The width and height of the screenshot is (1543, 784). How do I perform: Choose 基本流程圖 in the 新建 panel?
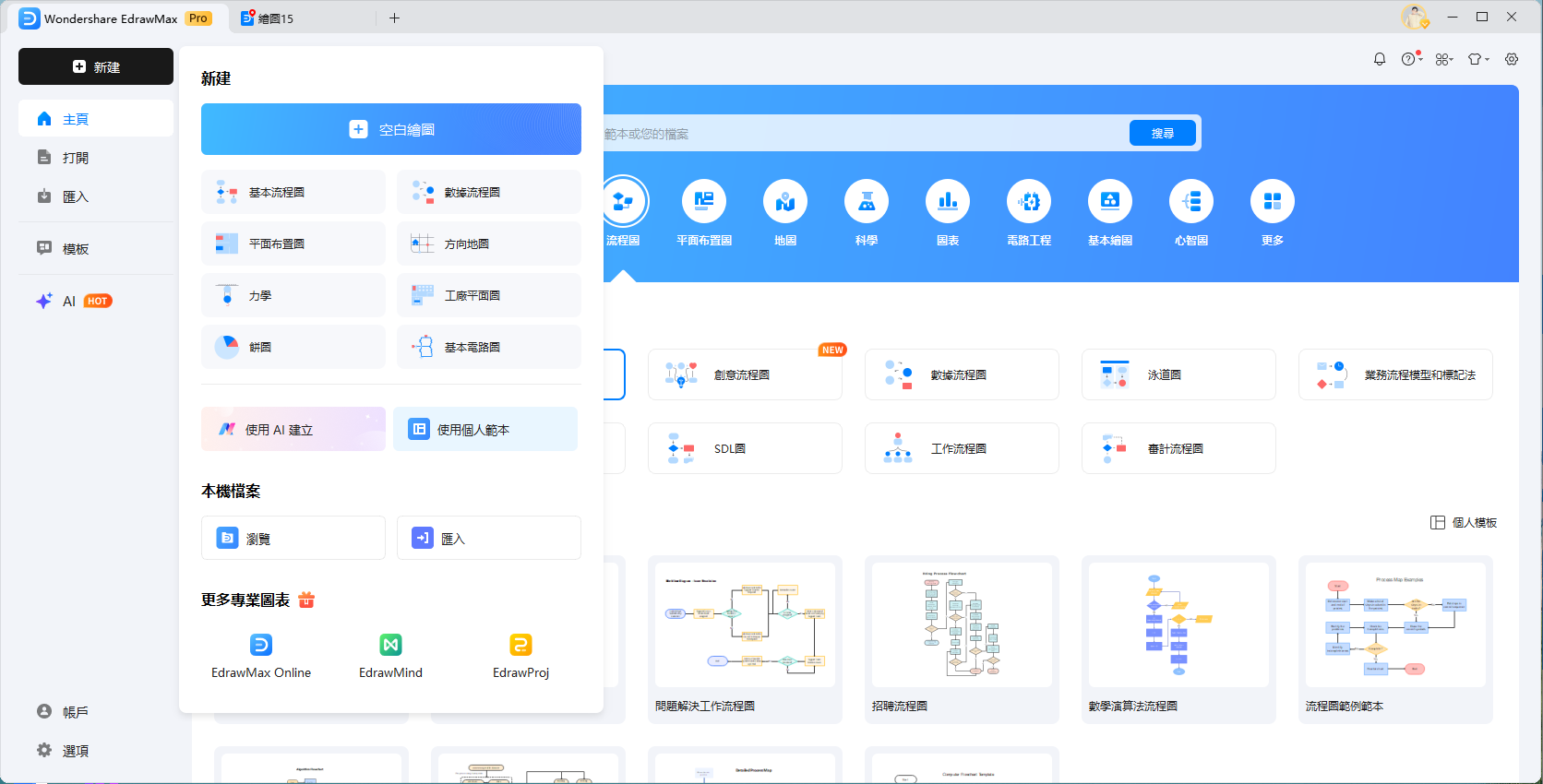pos(293,192)
